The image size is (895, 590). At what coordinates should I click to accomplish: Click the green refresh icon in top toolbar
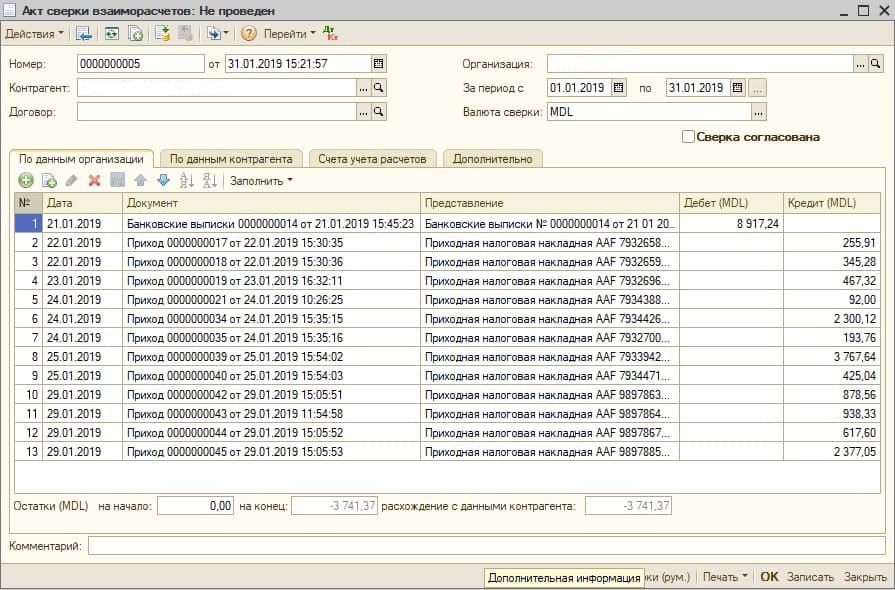[x=112, y=34]
